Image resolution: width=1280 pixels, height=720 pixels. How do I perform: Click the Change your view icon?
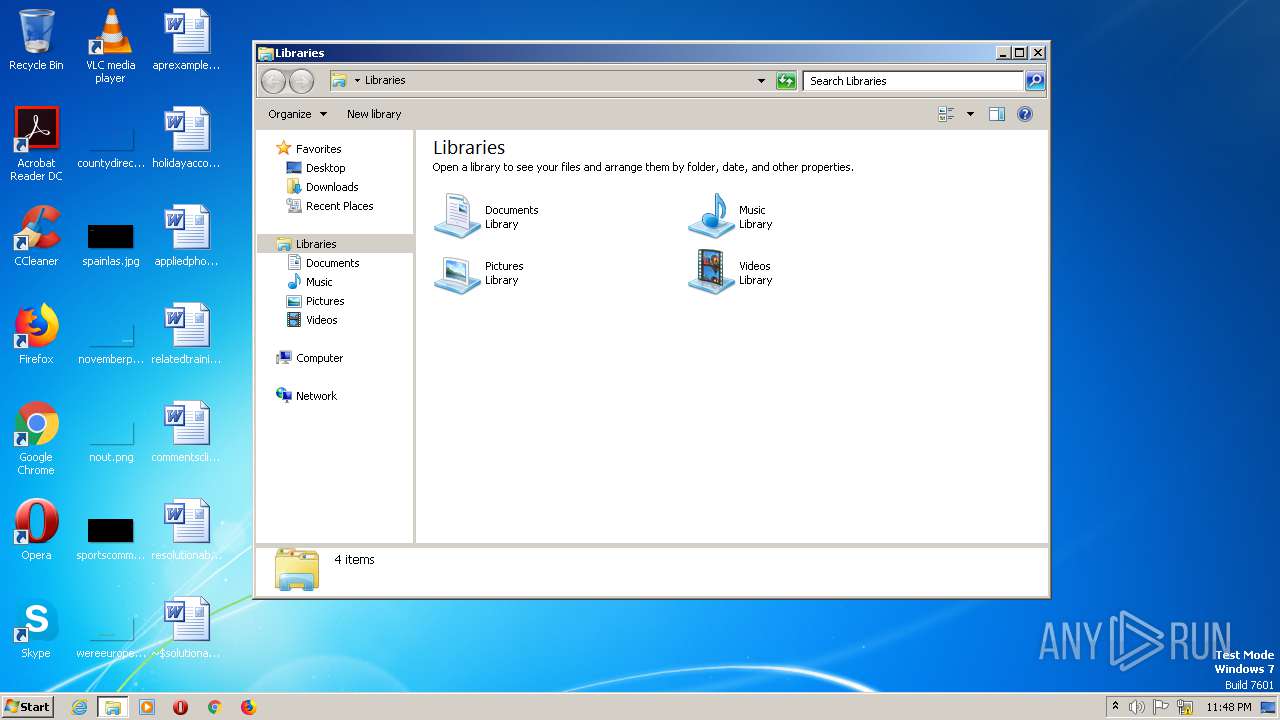click(946, 114)
